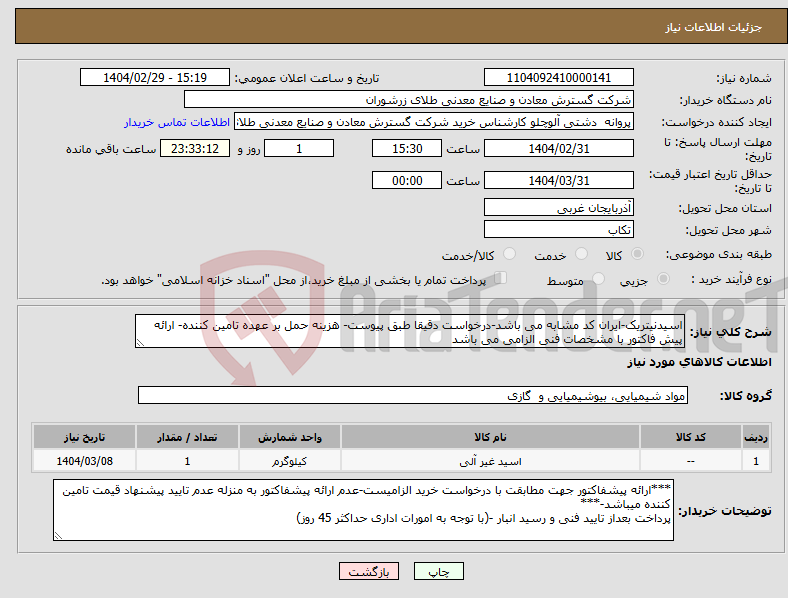The height and width of the screenshot is (598, 788).
Task: Click the چاپ print button
Action: (x=438, y=571)
